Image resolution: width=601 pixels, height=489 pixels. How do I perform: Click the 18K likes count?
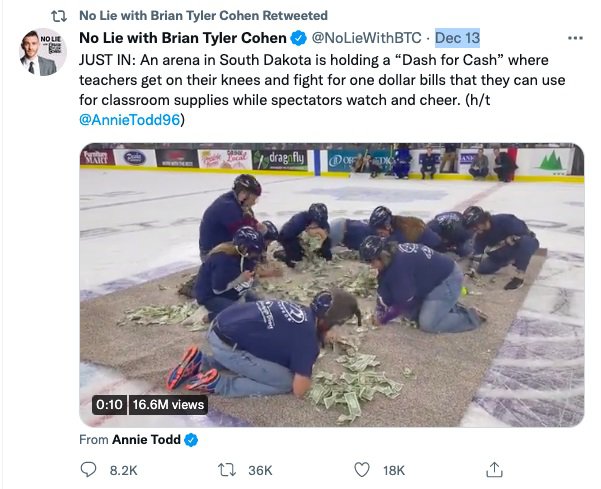pos(394,469)
